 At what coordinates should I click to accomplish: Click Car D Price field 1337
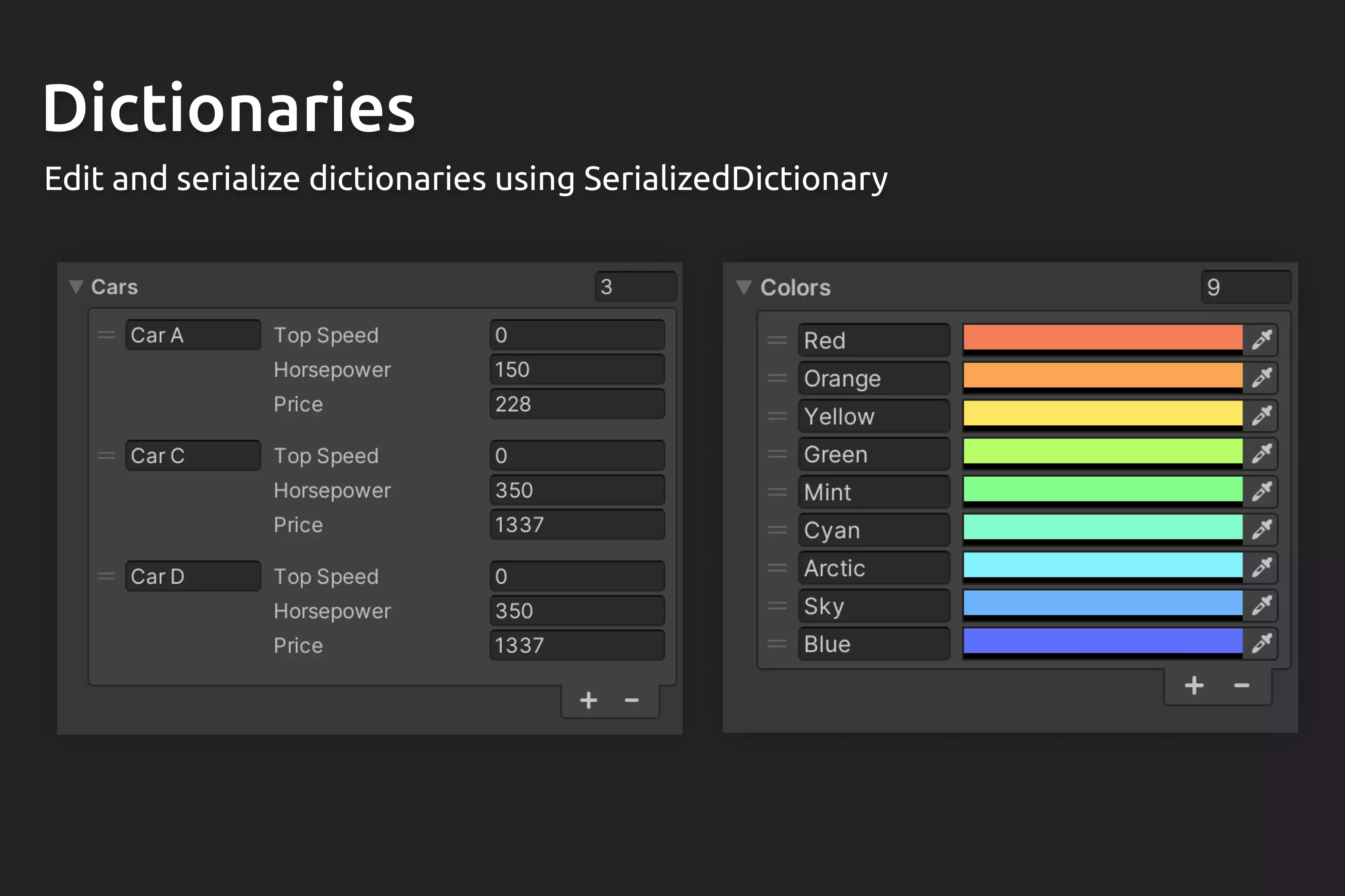tap(577, 645)
